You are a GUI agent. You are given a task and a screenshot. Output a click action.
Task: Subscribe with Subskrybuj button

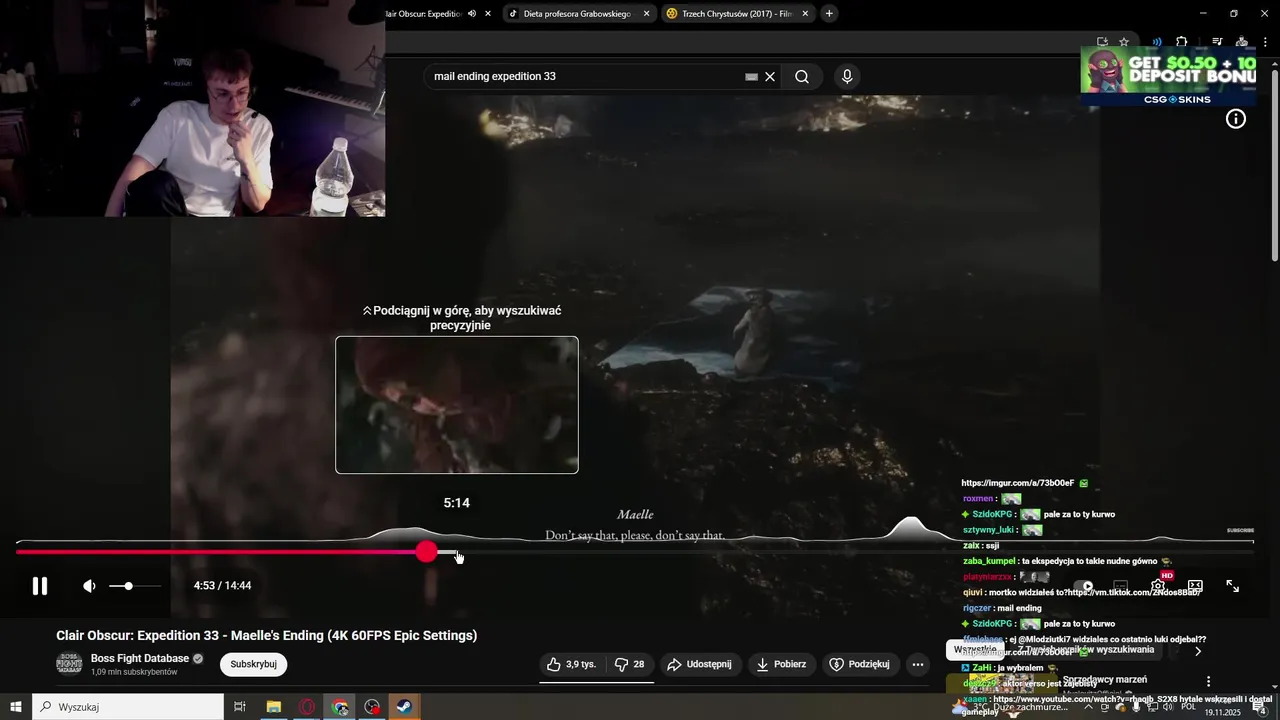tap(254, 664)
